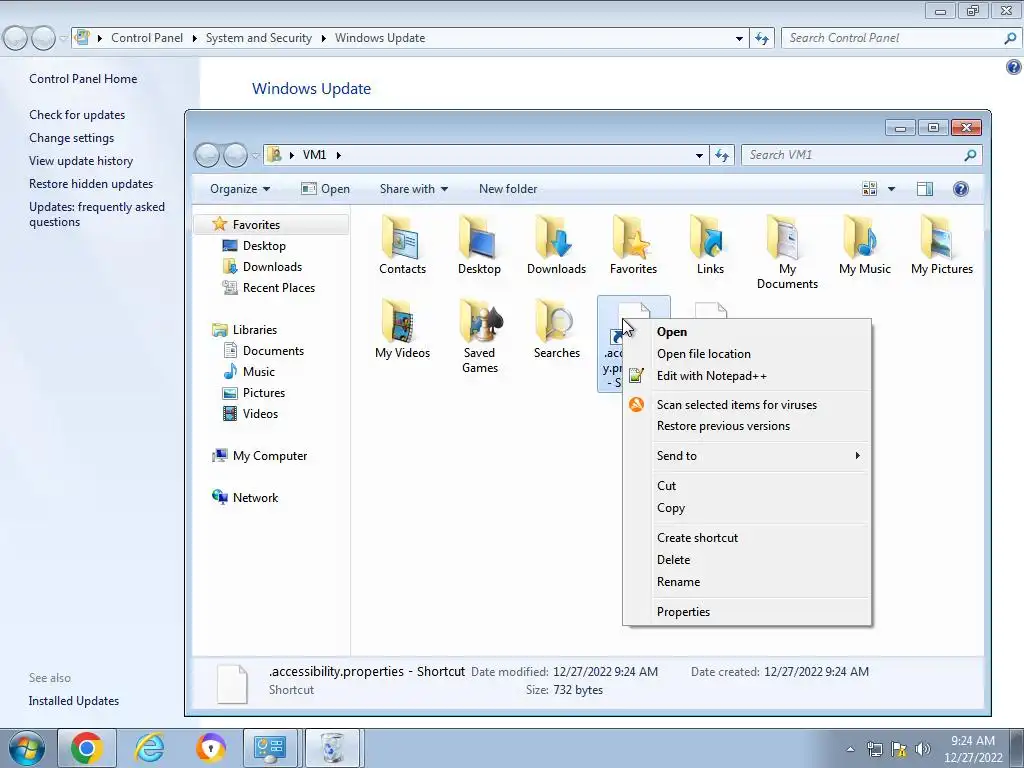1024x768 pixels.
Task: Click the New folder toolbar button
Action: point(507,189)
